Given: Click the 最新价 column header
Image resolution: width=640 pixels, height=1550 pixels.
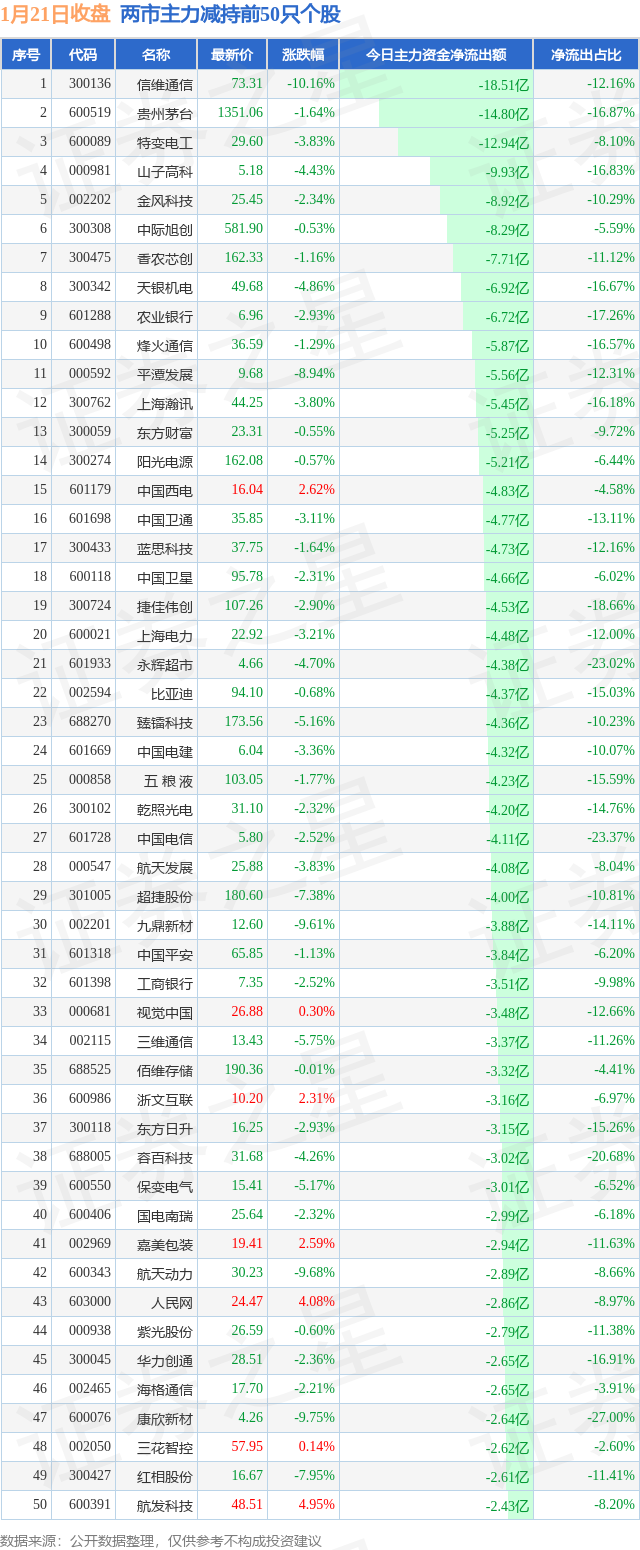Looking at the screenshot, I should click(233, 54).
